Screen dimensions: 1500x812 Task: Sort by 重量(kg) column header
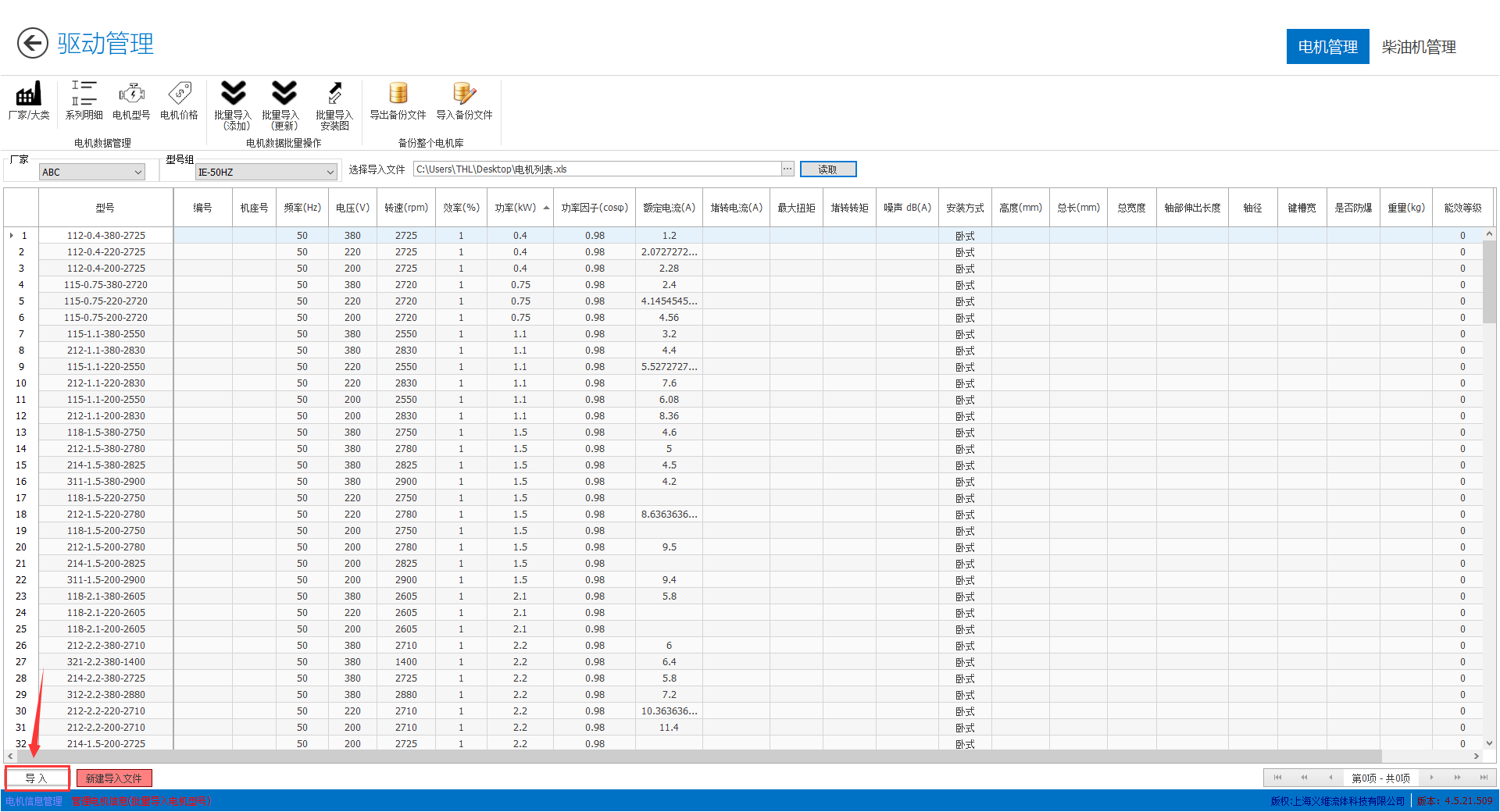point(1406,208)
